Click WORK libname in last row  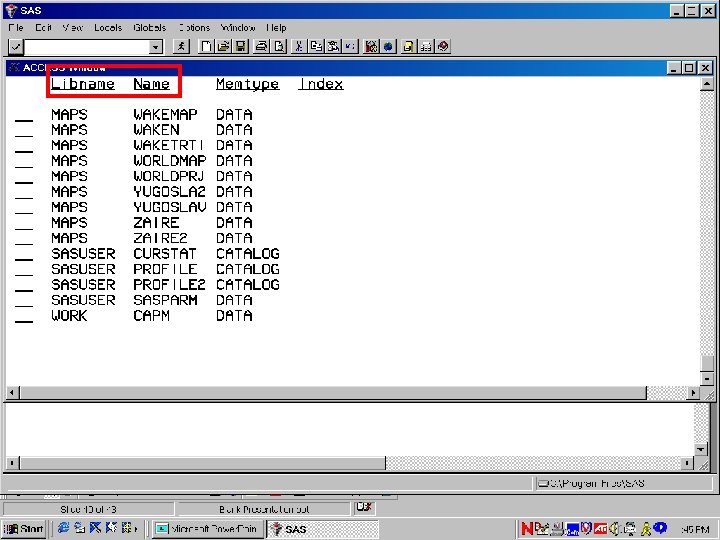click(69, 316)
